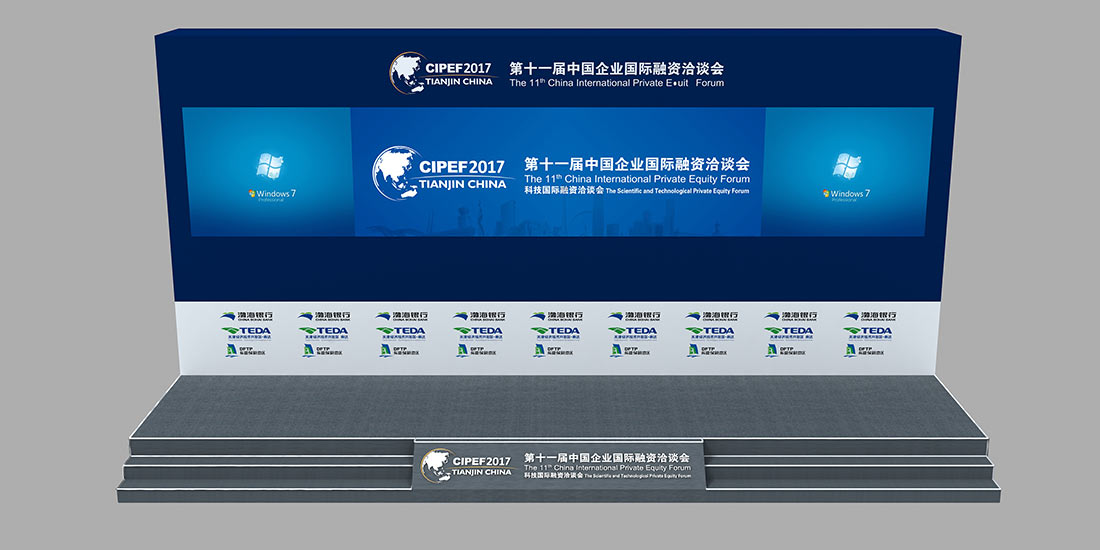1100x550 pixels.
Task: Click the middle column's TEDA sponsor logo
Action: tap(555, 332)
